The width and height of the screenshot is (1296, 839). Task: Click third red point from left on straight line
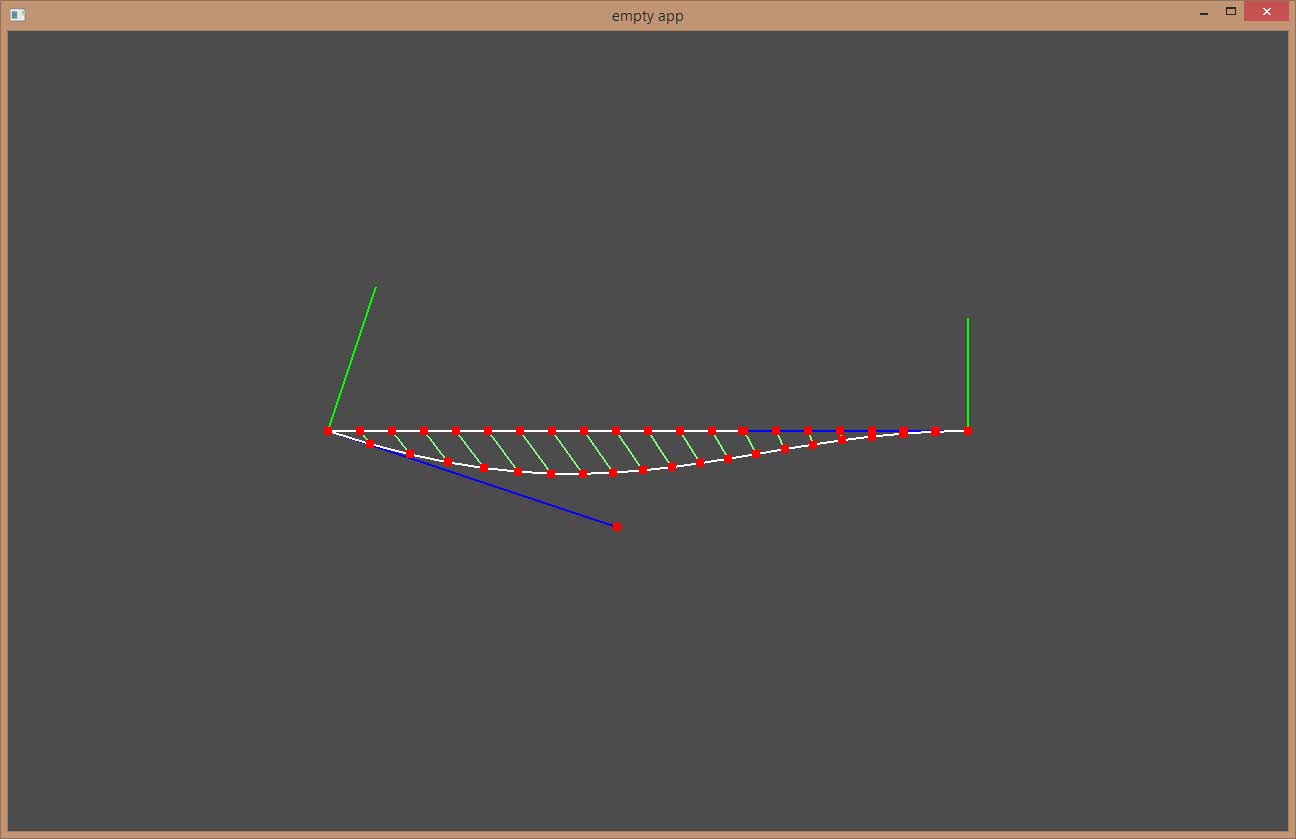click(x=392, y=431)
